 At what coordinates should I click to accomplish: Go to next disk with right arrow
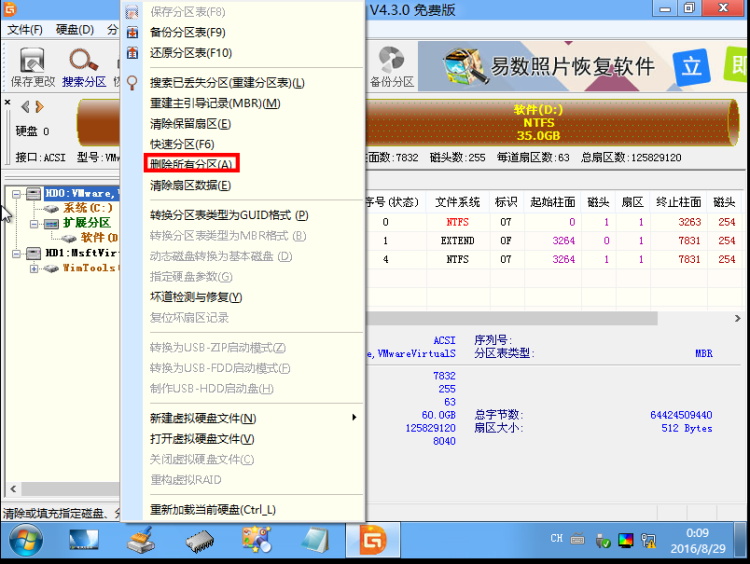point(39,107)
